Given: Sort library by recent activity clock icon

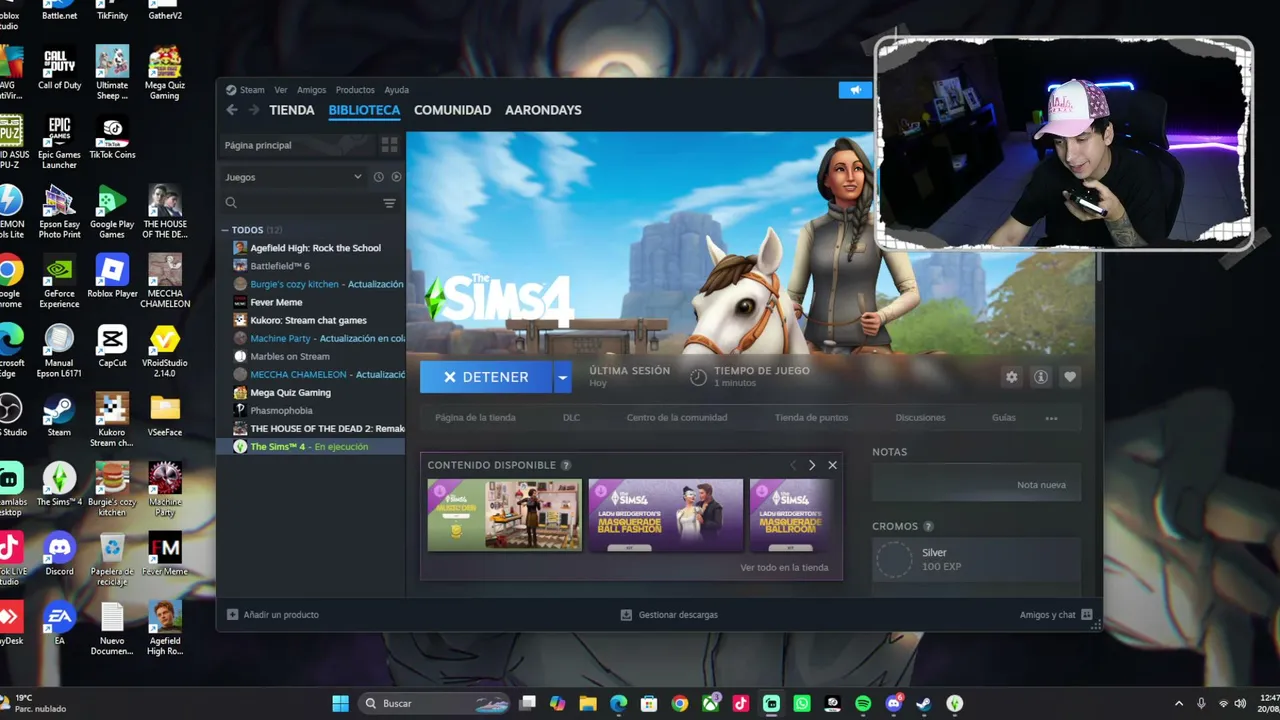Looking at the screenshot, I should tap(378, 177).
